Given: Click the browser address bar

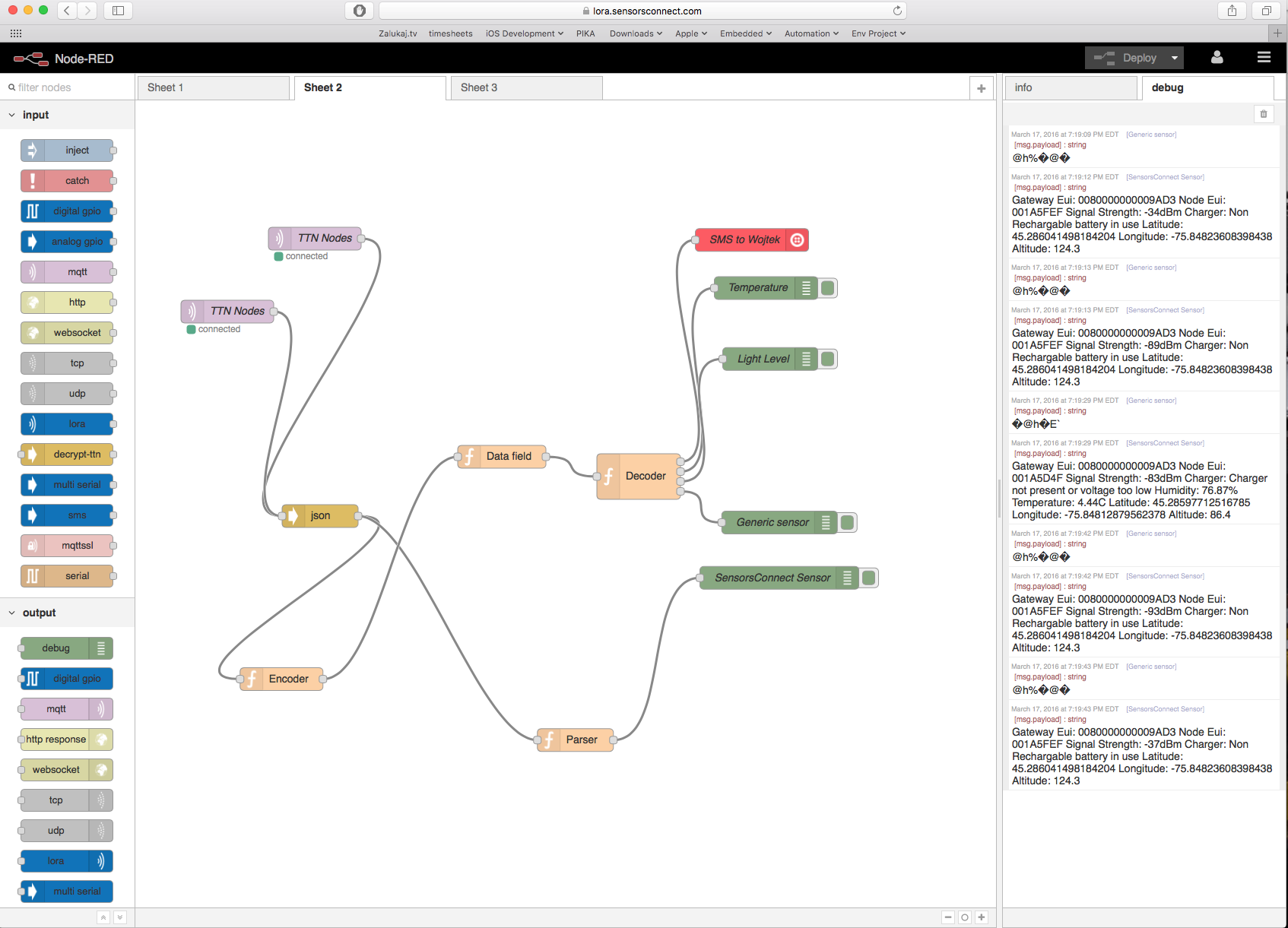Looking at the screenshot, I should pos(642,11).
